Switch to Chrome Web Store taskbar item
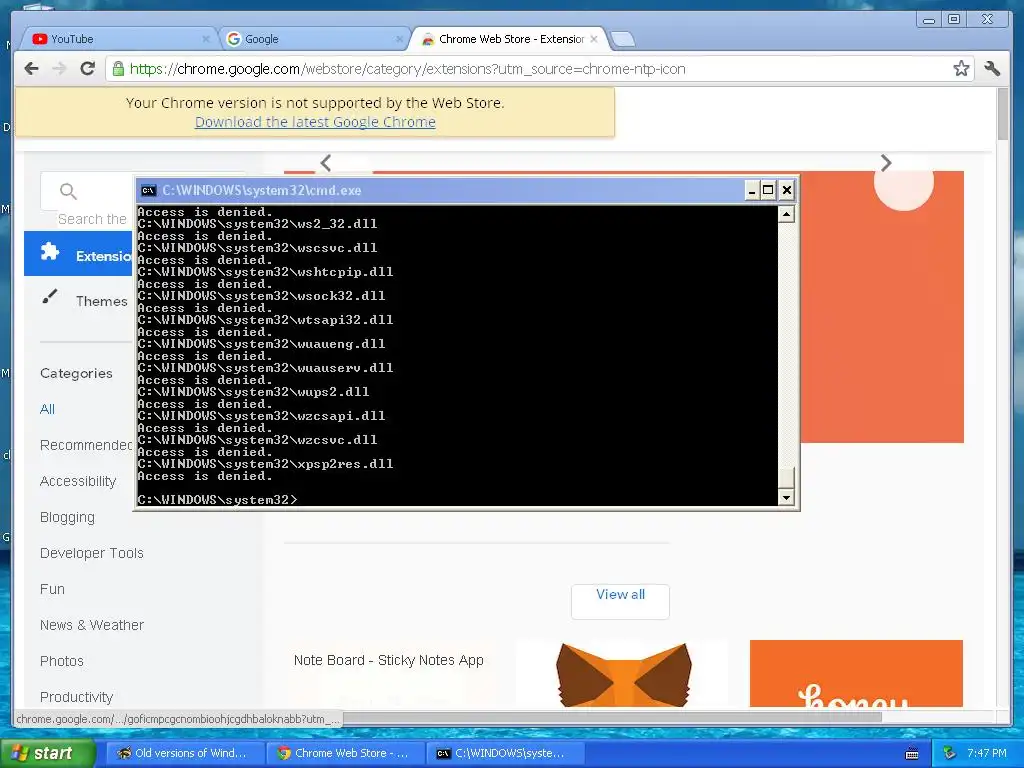This screenshot has width=1024, height=768. click(x=344, y=753)
